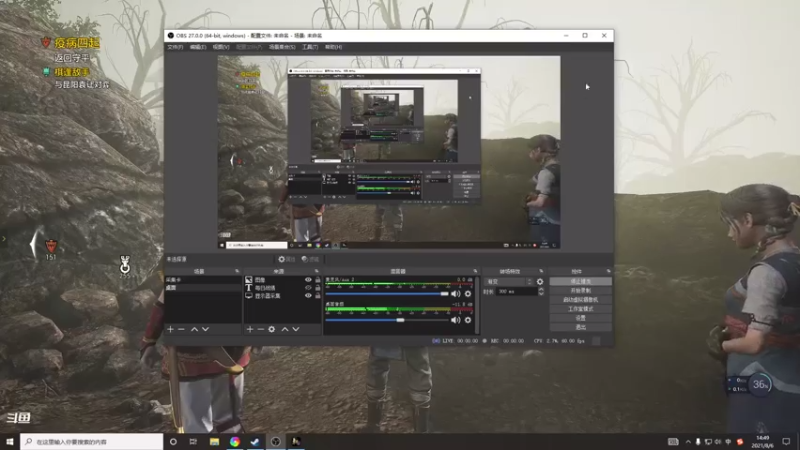Select the first scene in Scenes list
This screenshot has width=800, height=450.
tap(203, 280)
